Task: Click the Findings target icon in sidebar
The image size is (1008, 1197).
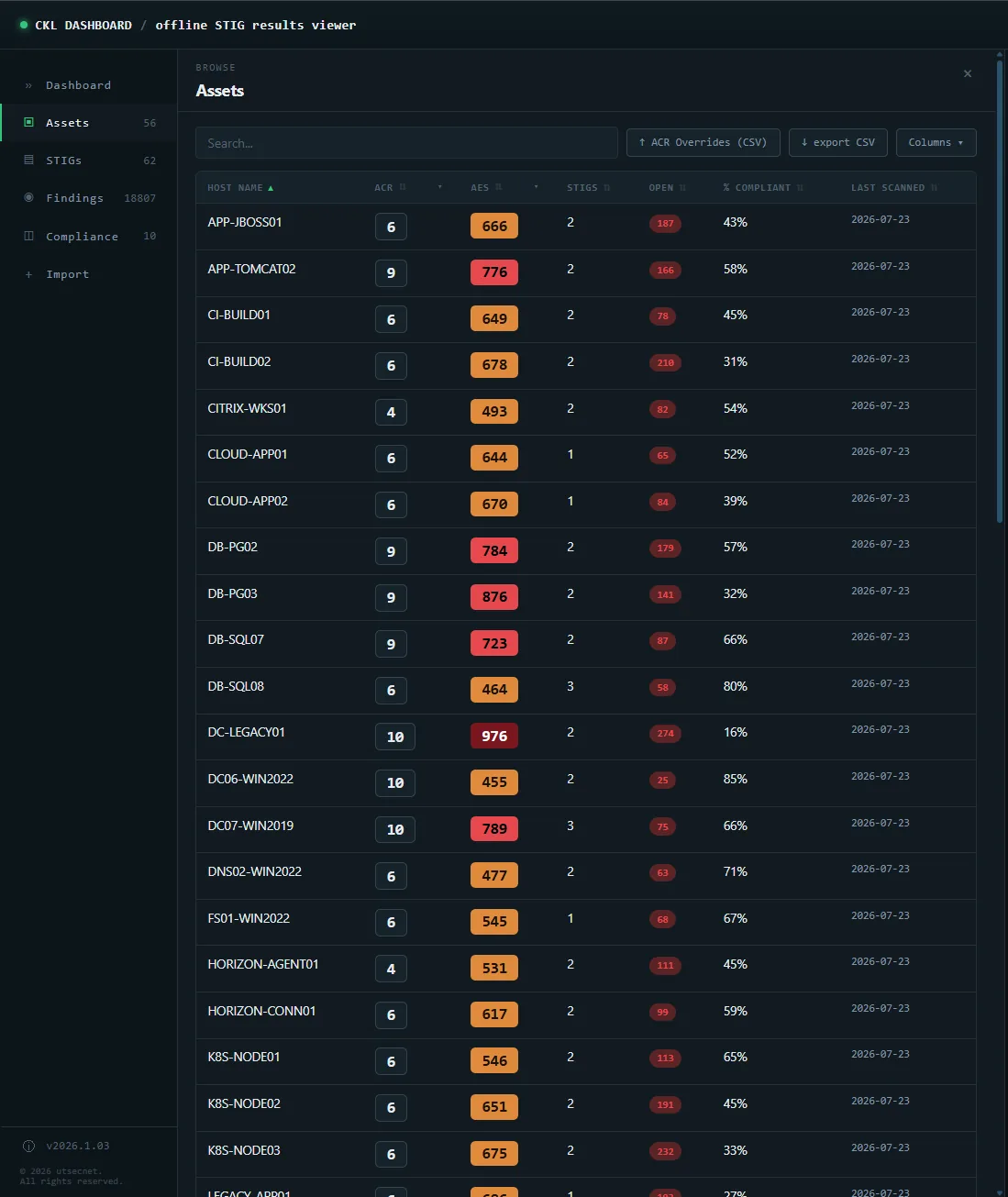Action: 28,197
